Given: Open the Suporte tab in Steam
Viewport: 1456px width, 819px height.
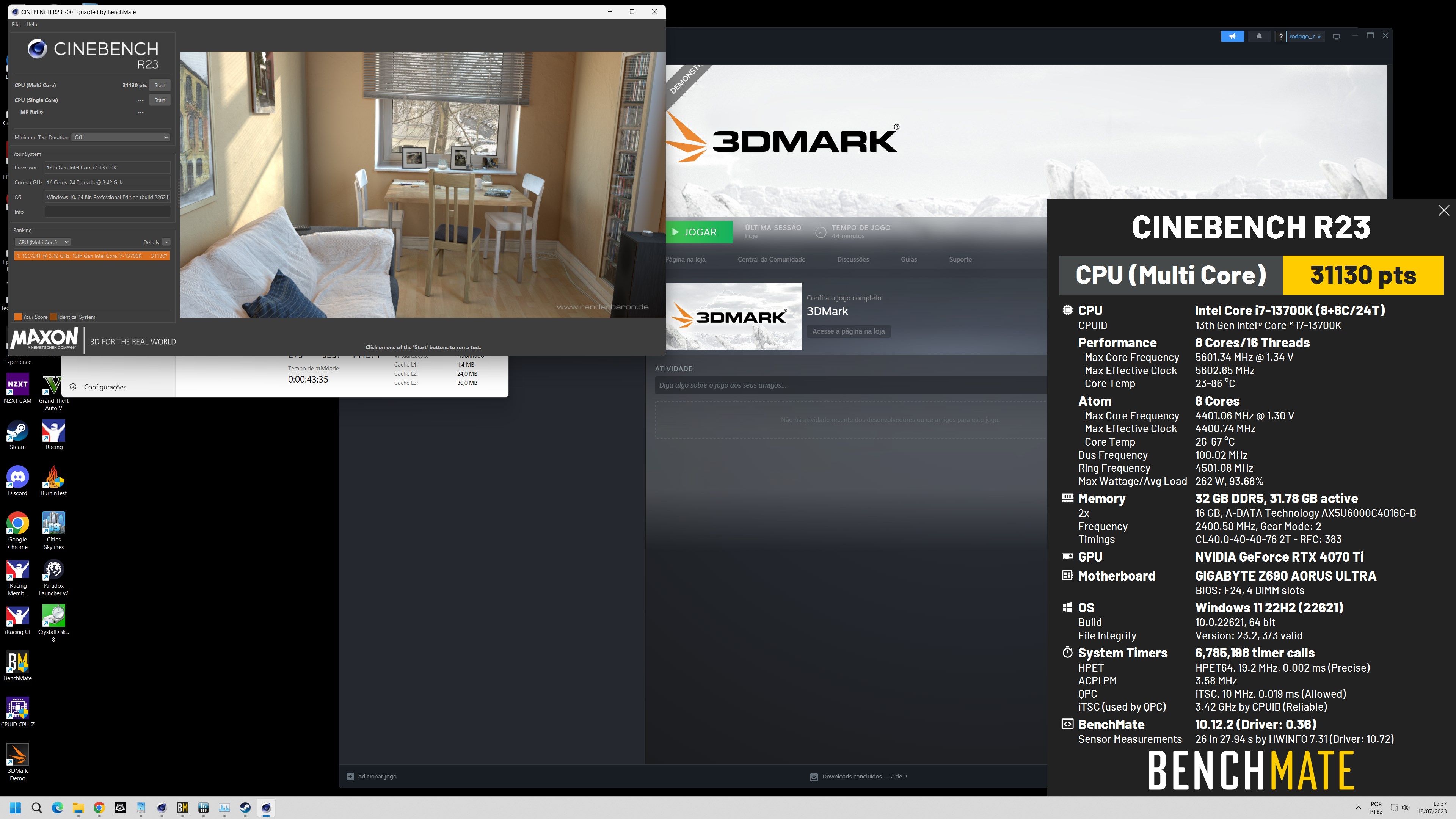Looking at the screenshot, I should click(x=960, y=259).
